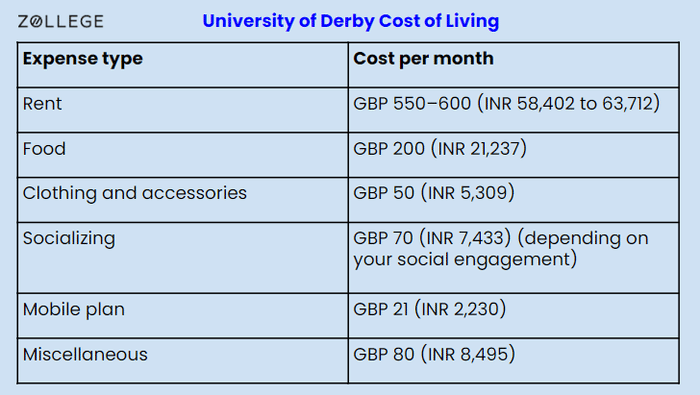Click the 'your social engagement' text line

tap(465, 259)
